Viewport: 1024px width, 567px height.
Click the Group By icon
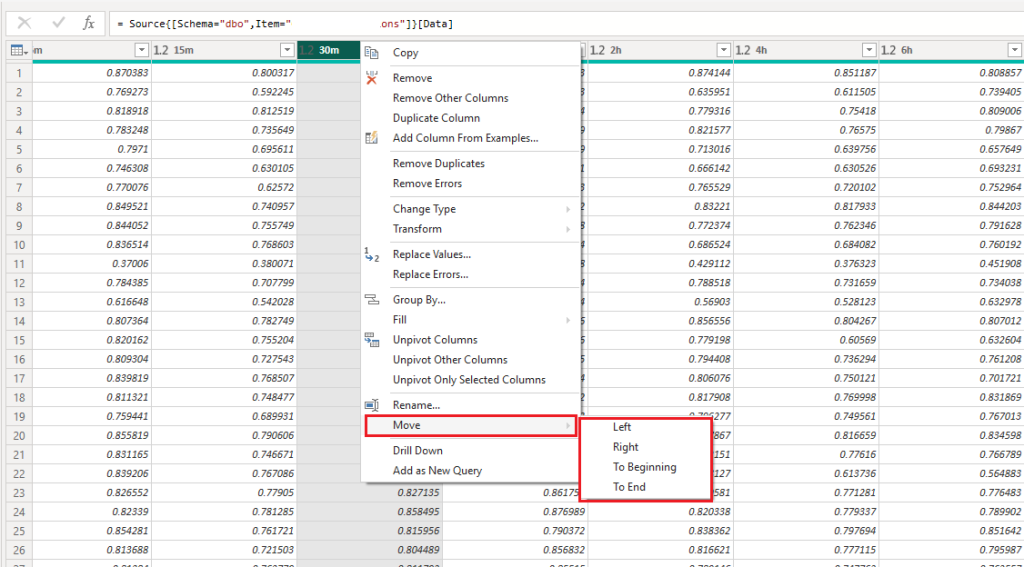pos(372,300)
